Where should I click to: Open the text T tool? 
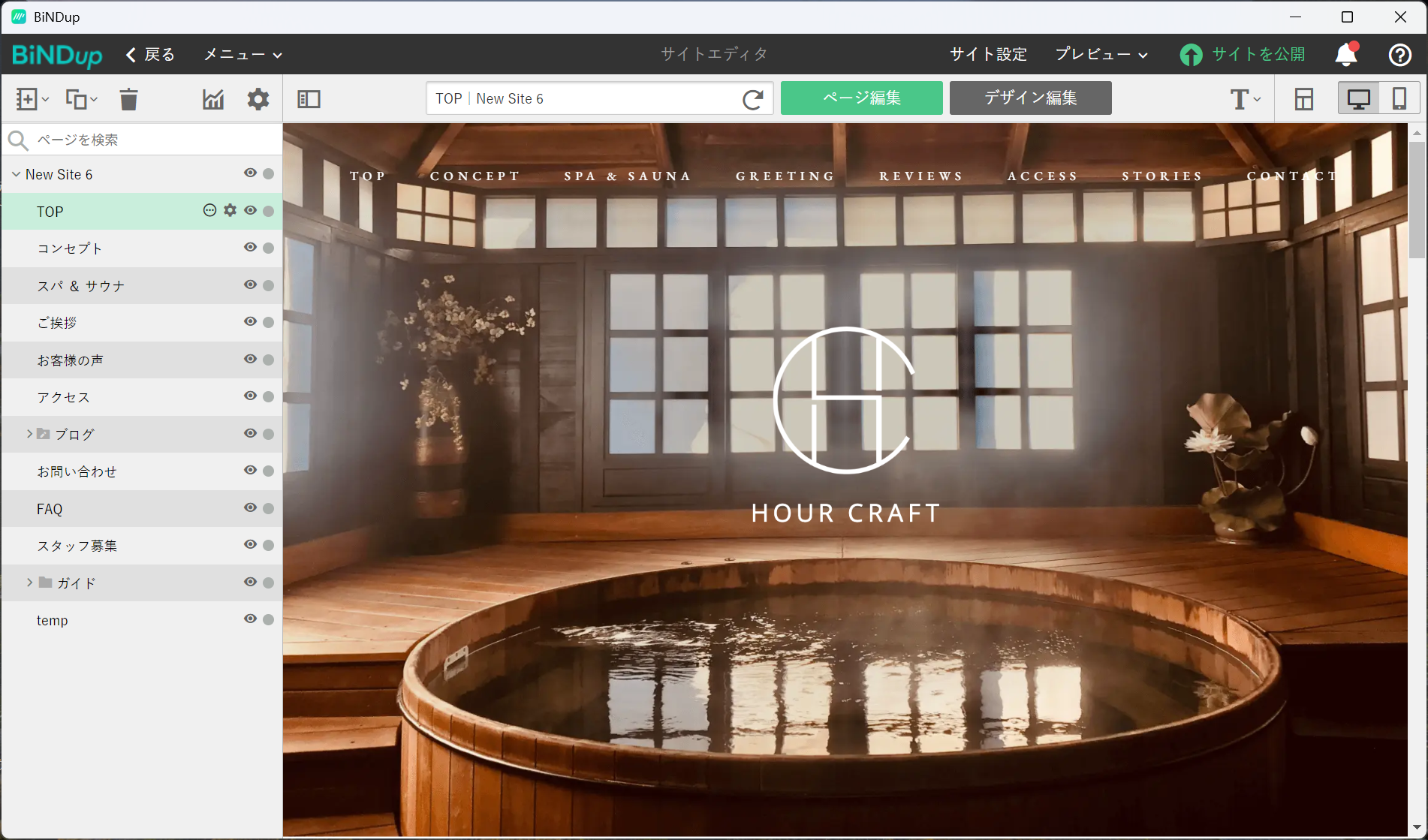(1239, 99)
